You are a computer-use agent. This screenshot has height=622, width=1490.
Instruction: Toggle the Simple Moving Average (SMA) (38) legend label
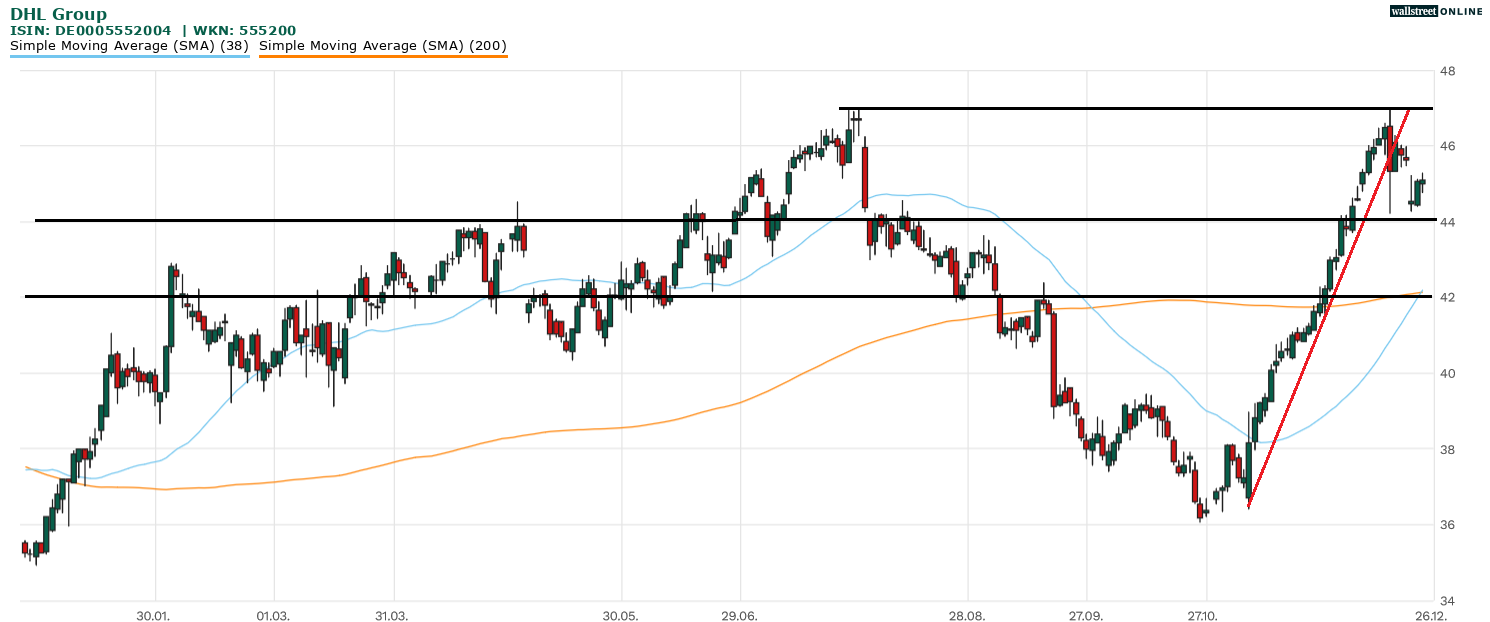click(129, 45)
